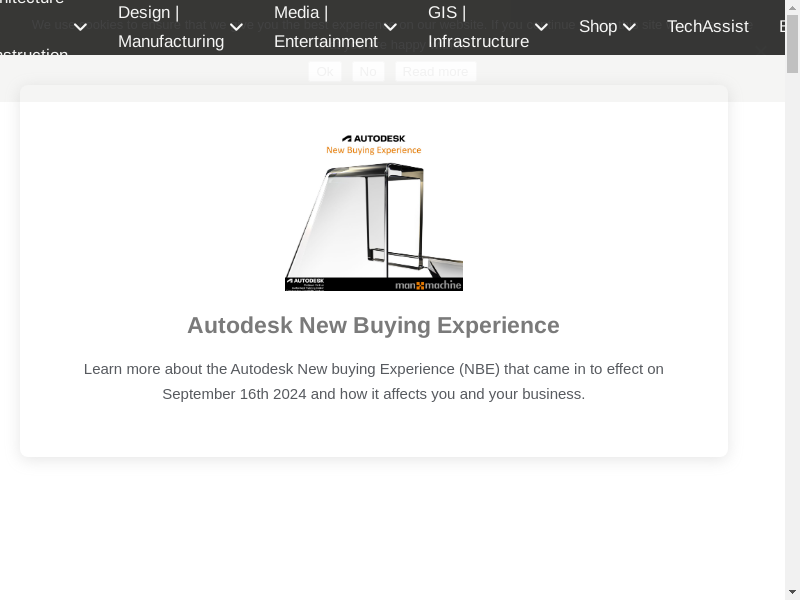Click the Autodesk New Buying Experience heading
Screen dimensions: 800x600
[x=373, y=325]
